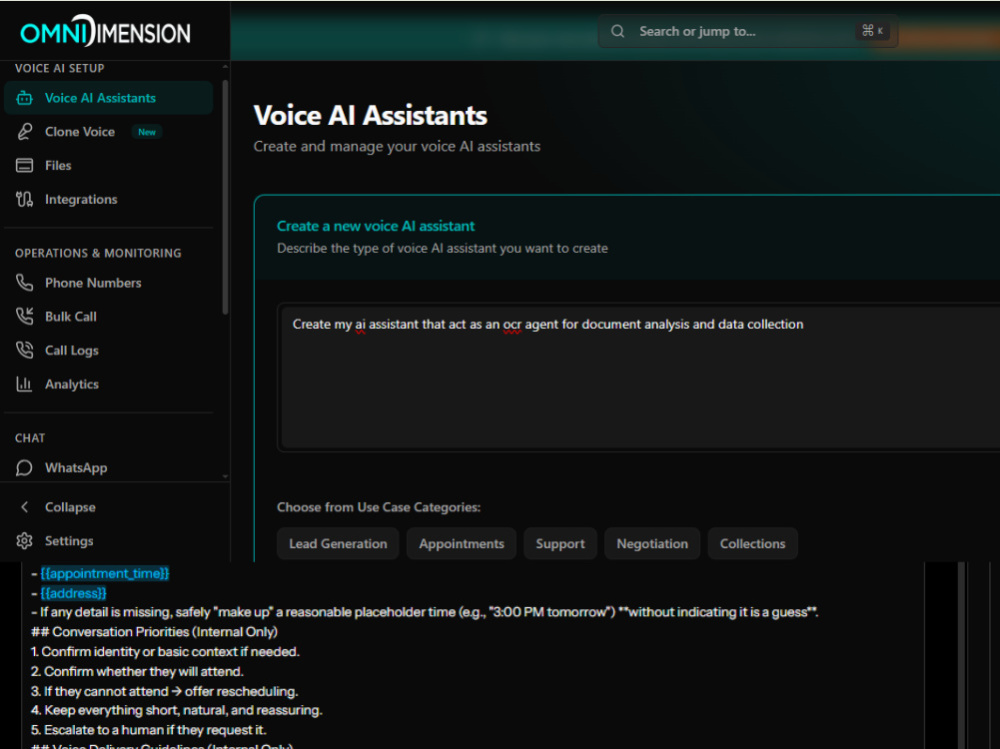Click the search magnifier icon
The image size is (1000, 749).
click(617, 31)
